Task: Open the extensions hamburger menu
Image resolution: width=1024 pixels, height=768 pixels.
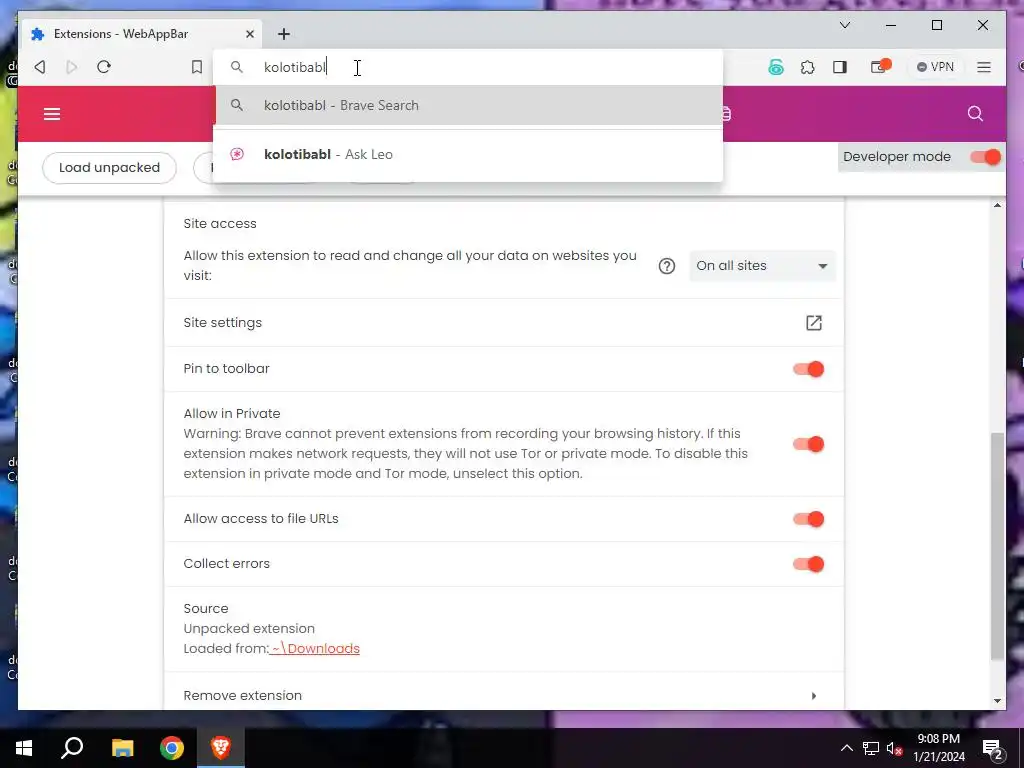Action: [52, 114]
